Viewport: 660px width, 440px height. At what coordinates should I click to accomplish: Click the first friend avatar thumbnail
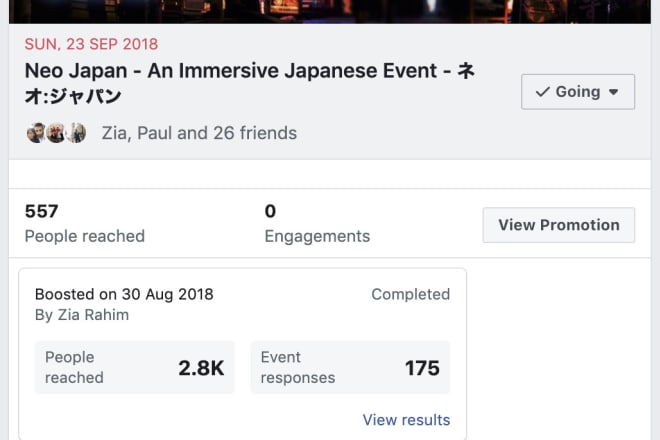pyautogui.click(x=36, y=133)
